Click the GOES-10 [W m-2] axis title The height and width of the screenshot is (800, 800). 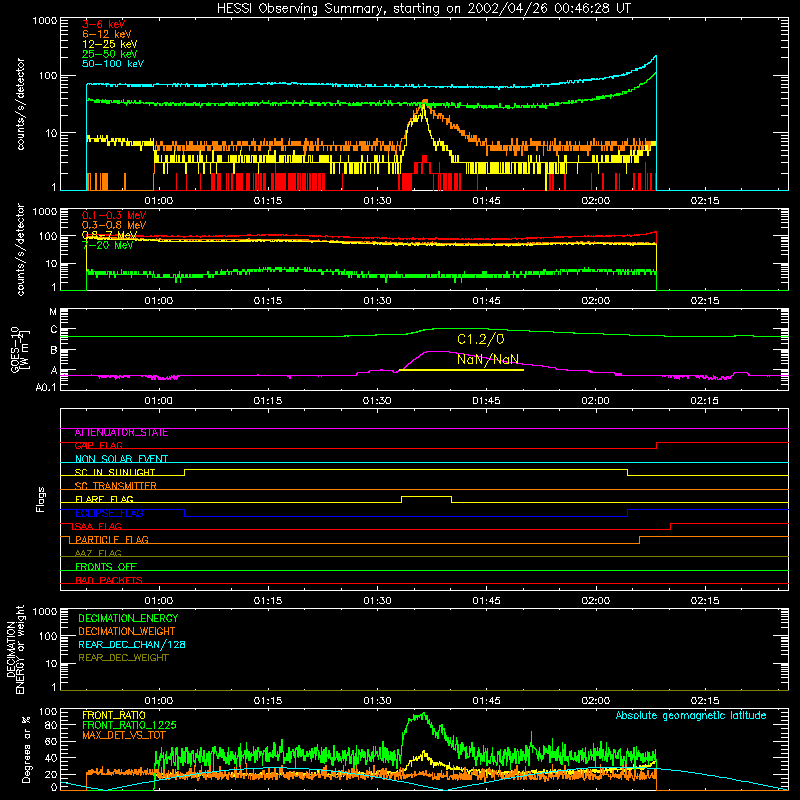click(19, 349)
